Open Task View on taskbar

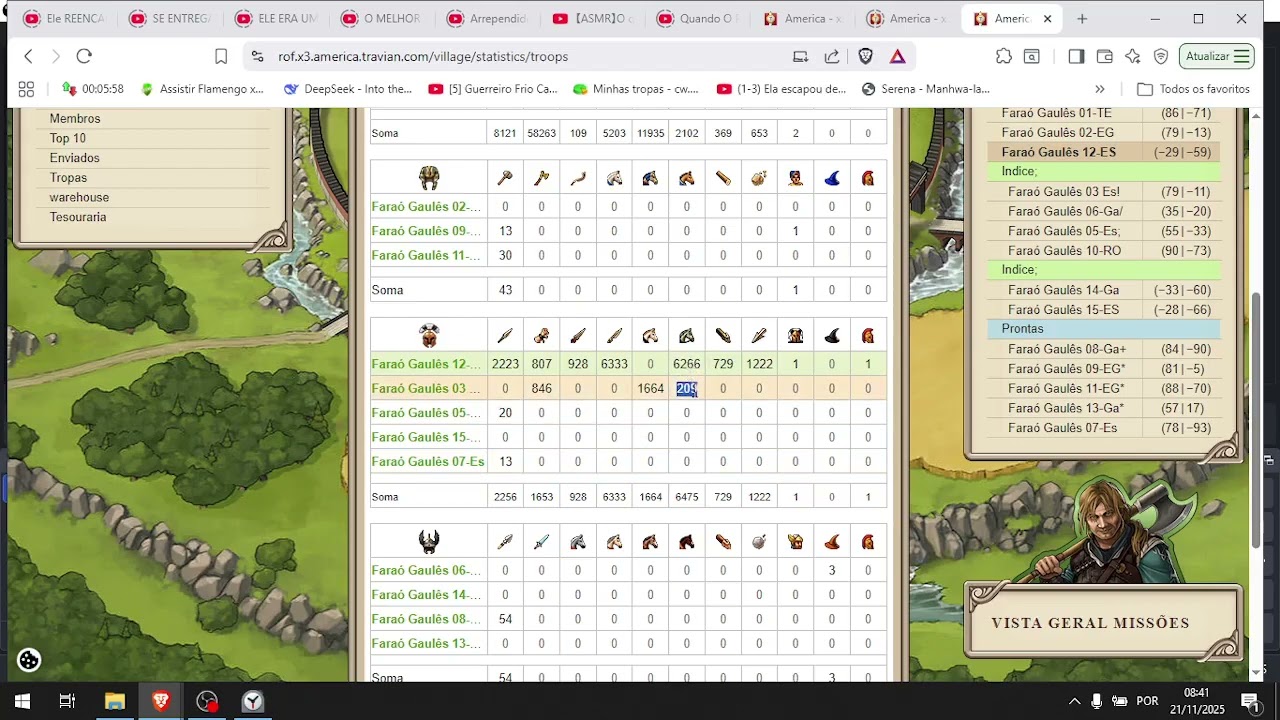pos(67,701)
